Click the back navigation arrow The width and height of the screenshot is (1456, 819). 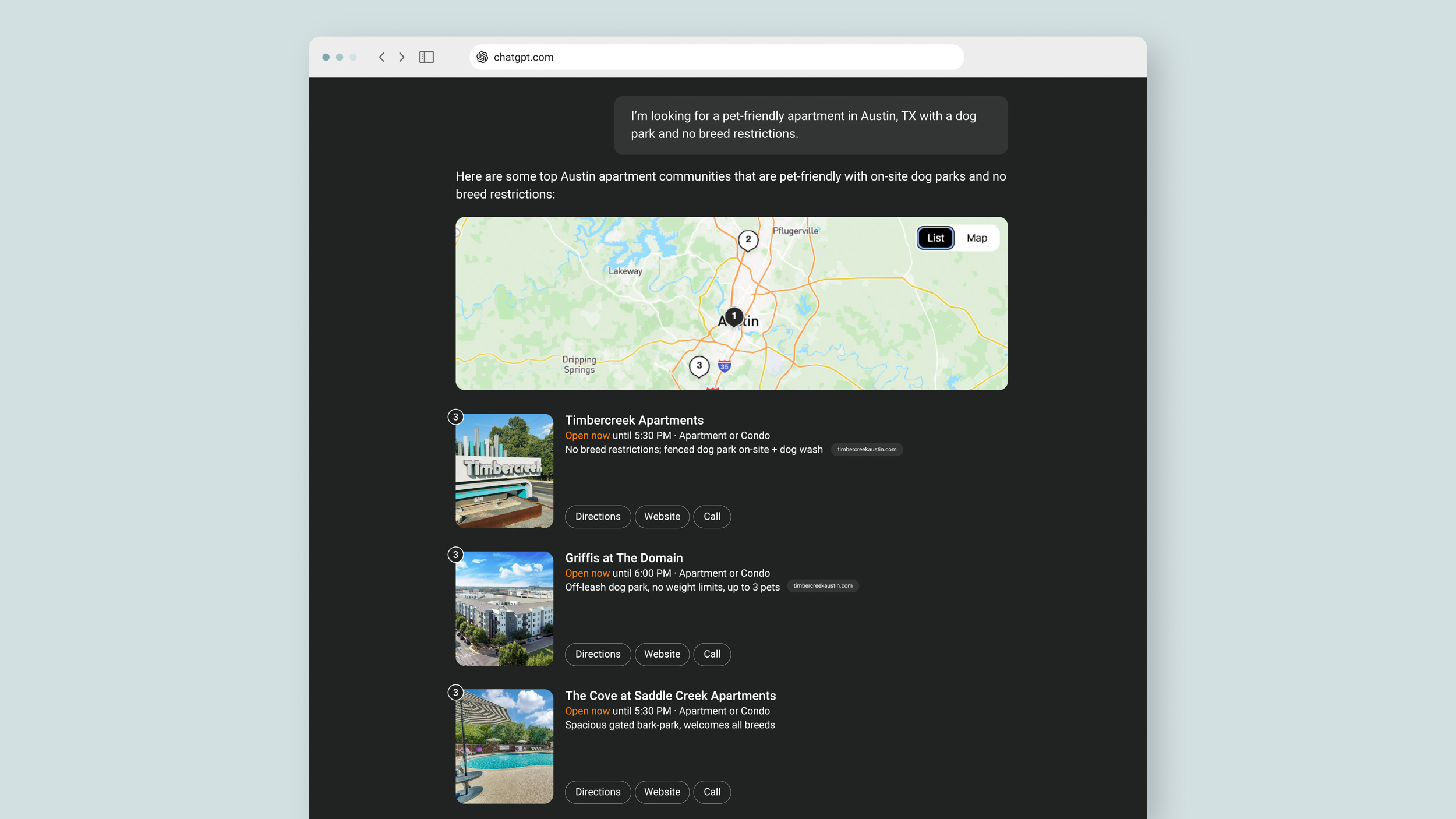pos(382,57)
